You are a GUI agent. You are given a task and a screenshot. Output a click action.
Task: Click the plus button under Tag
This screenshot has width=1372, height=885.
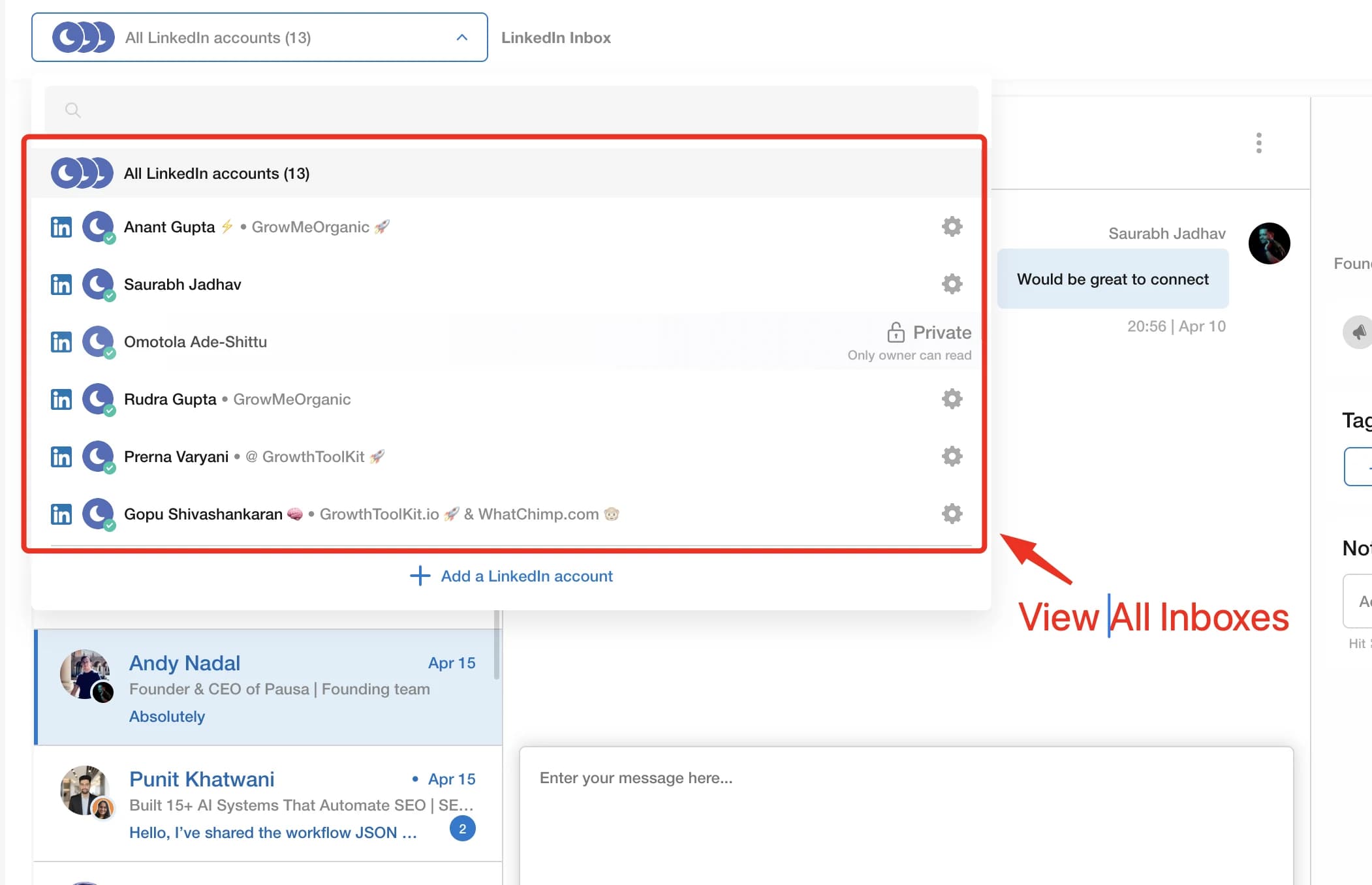click(1365, 467)
